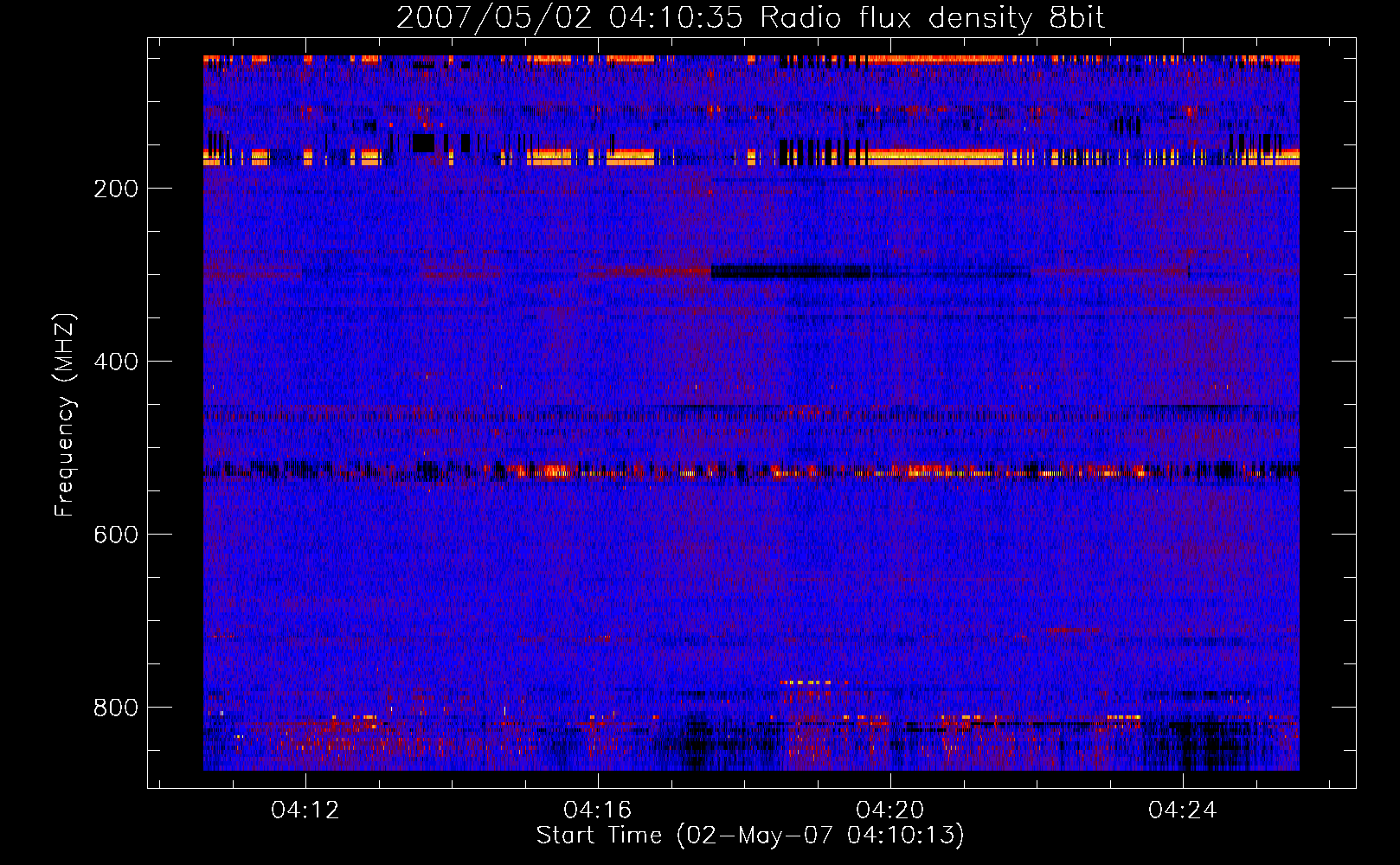Click the 04:20 time tick label
Screen dimensions: 1400x865
890,811
